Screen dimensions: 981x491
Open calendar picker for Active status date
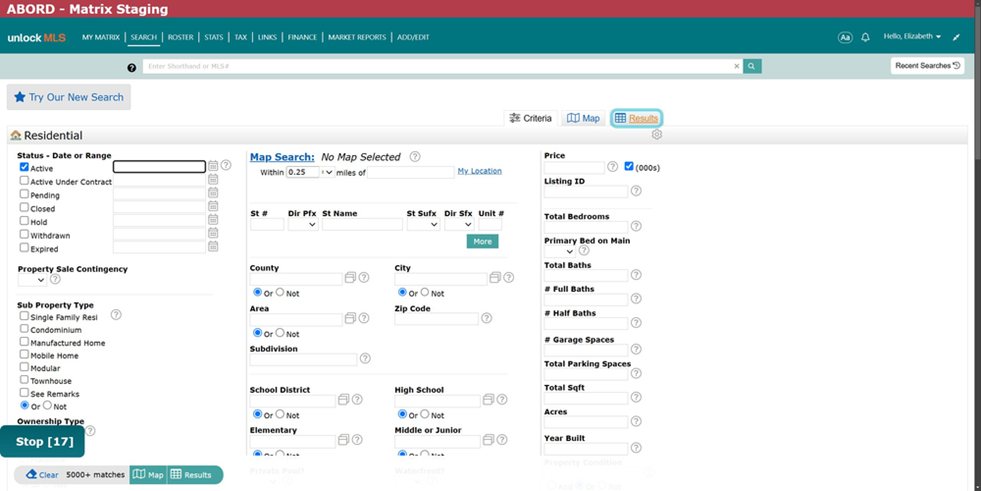[x=213, y=166]
